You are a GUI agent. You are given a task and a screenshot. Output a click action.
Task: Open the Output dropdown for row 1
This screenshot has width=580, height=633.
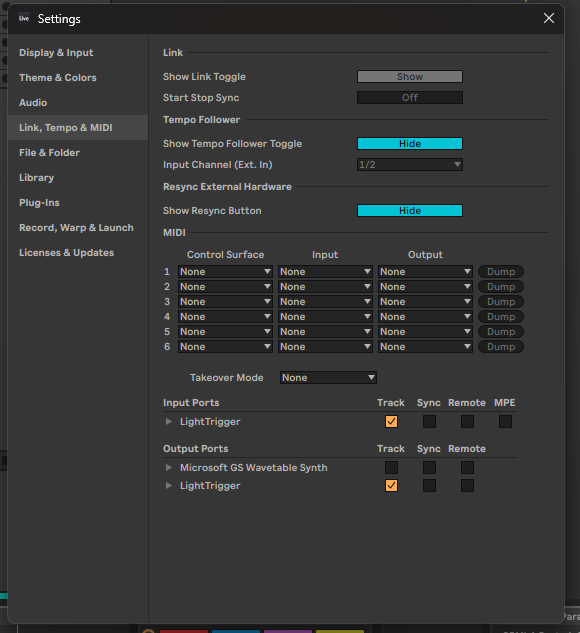[425, 272]
